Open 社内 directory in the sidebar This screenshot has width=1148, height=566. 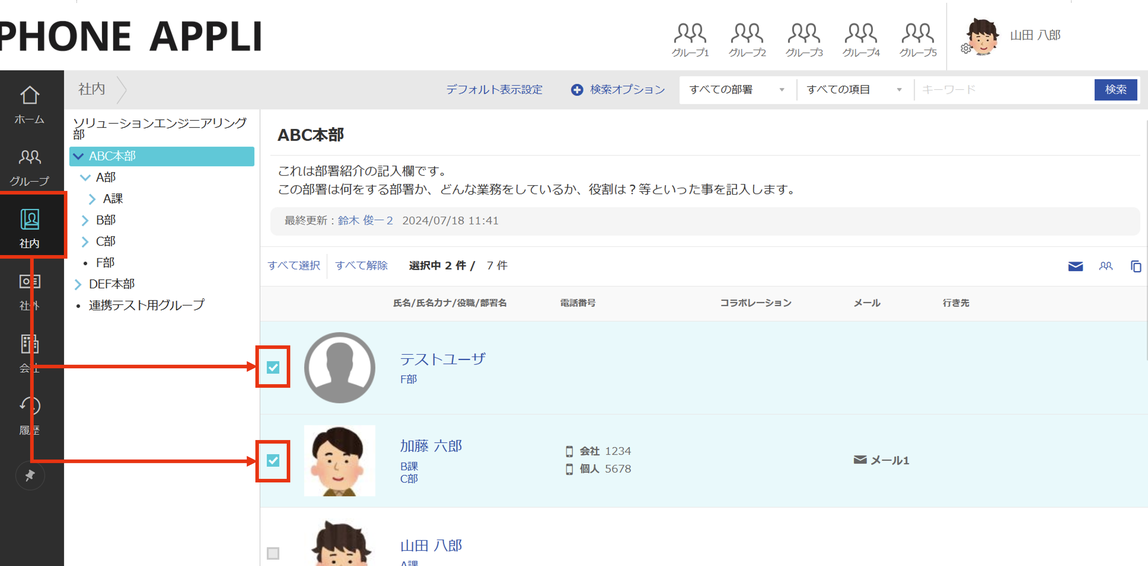coord(30,228)
